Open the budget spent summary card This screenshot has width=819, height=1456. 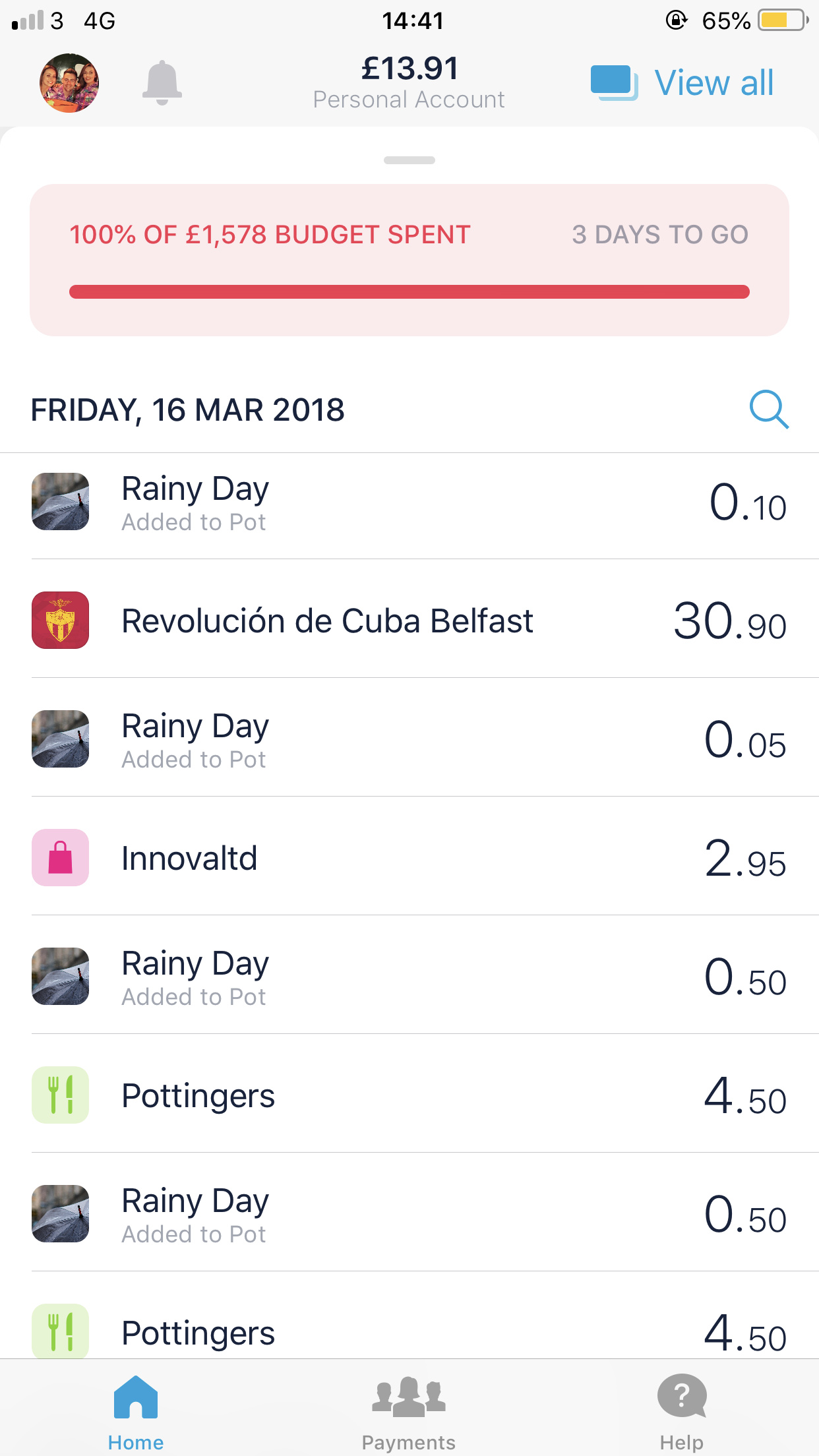[409, 260]
